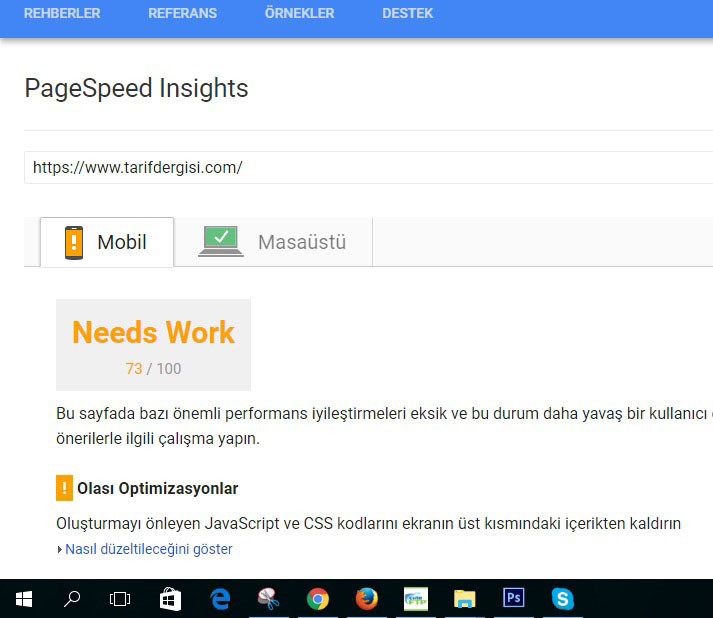Click the JavaScript ve CSS recommendation text
Image resolution: width=713 pixels, height=618 pixels.
368,523
